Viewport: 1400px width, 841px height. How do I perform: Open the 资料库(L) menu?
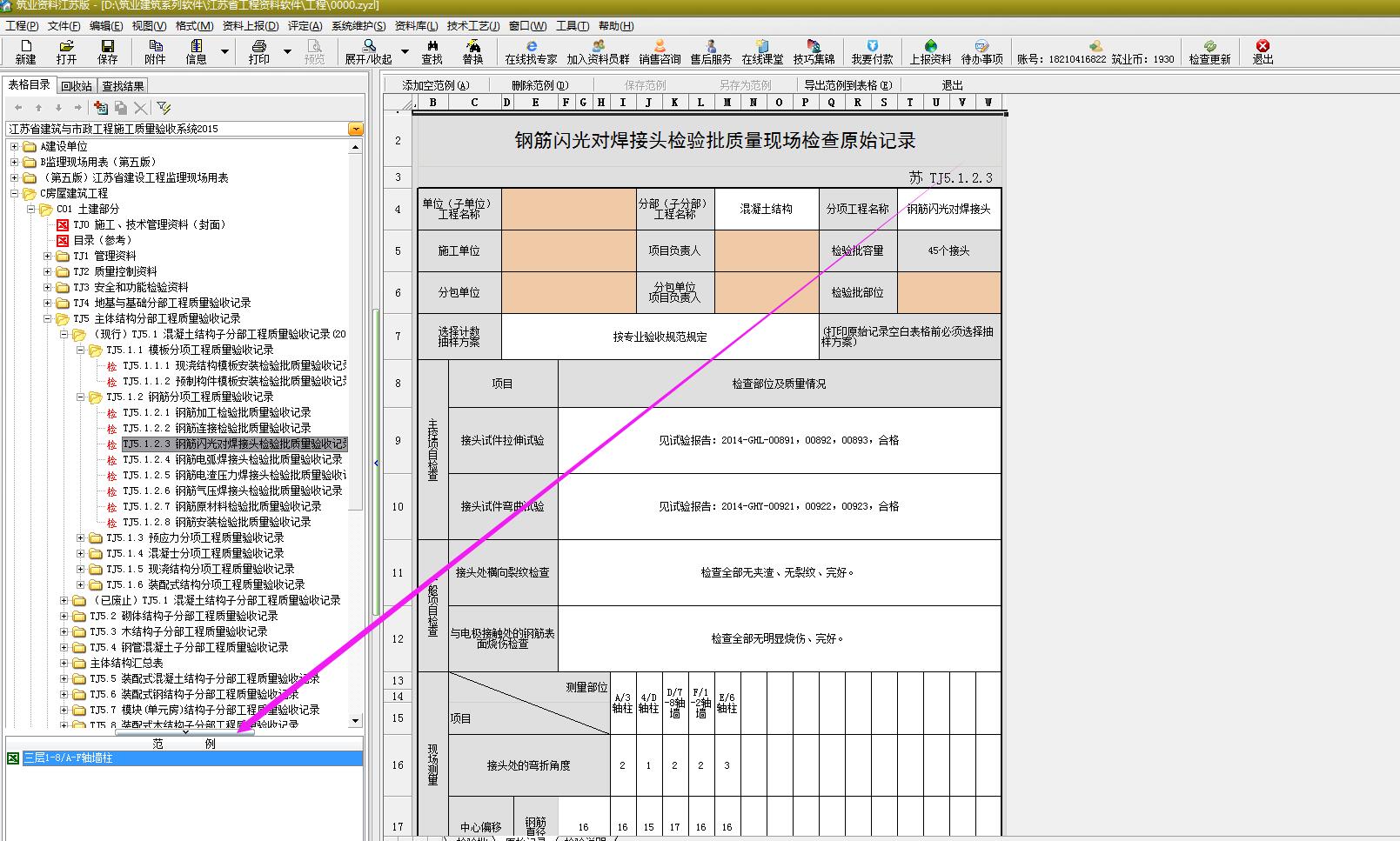tap(416, 26)
